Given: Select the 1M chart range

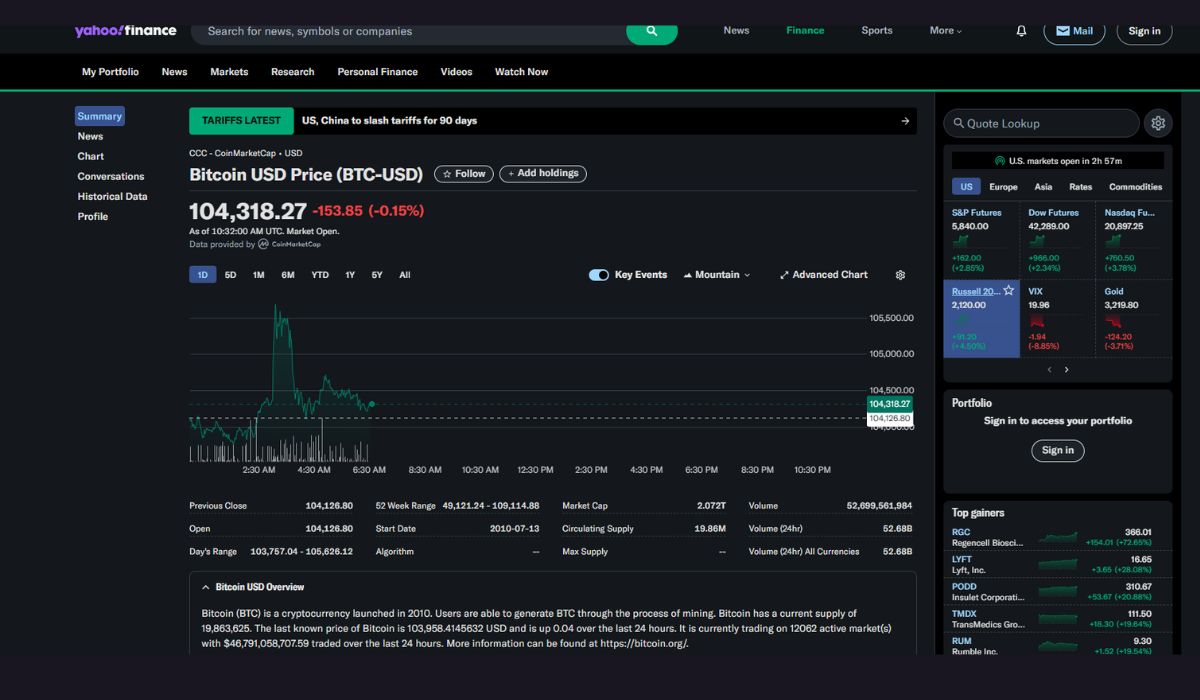Looking at the screenshot, I should click(259, 275).
